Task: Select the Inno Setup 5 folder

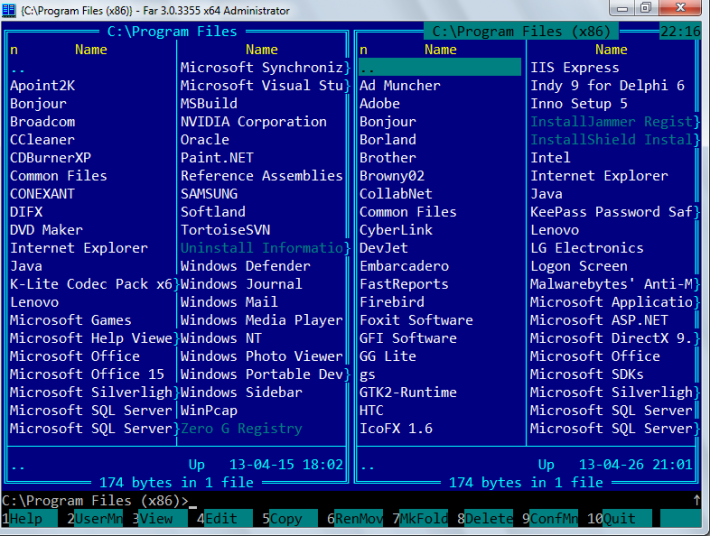Action: pyautogui.click(x=579, y=104)
